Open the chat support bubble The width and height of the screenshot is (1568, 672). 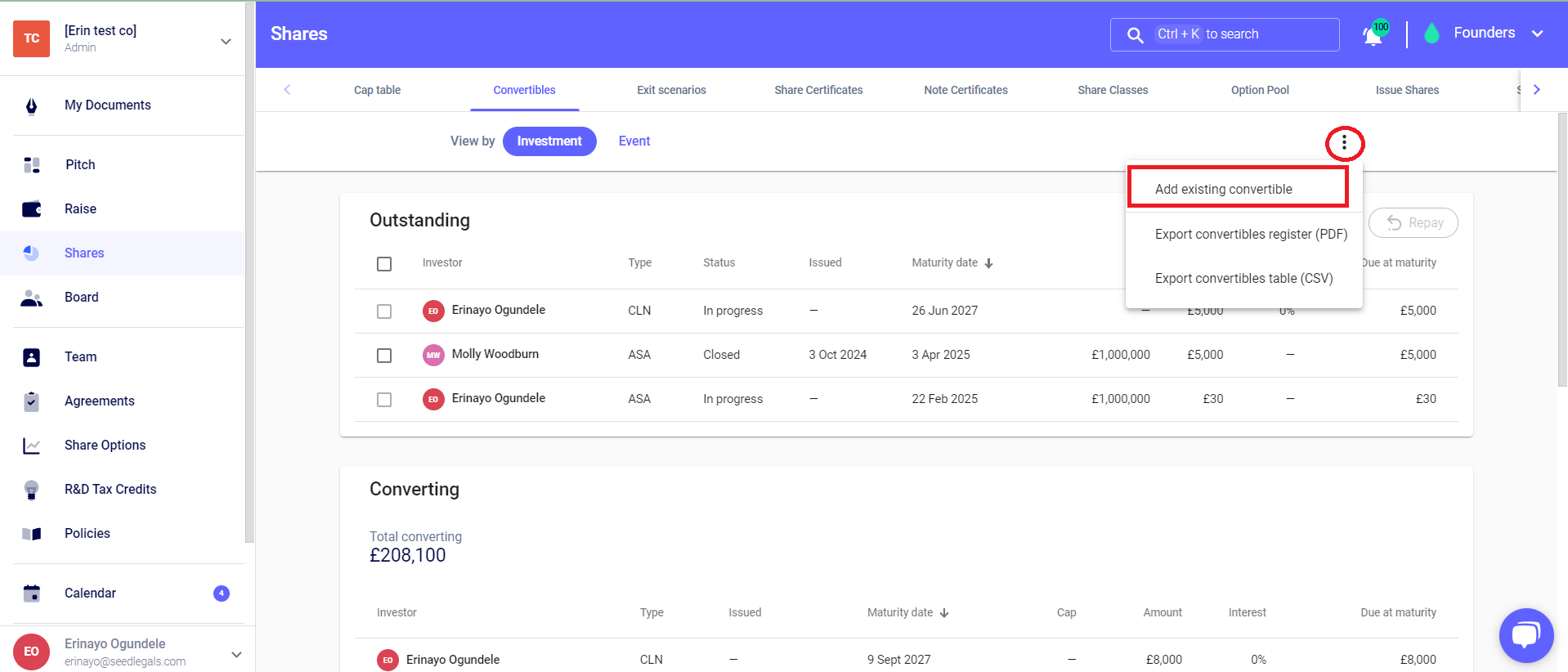[1525, 635]
